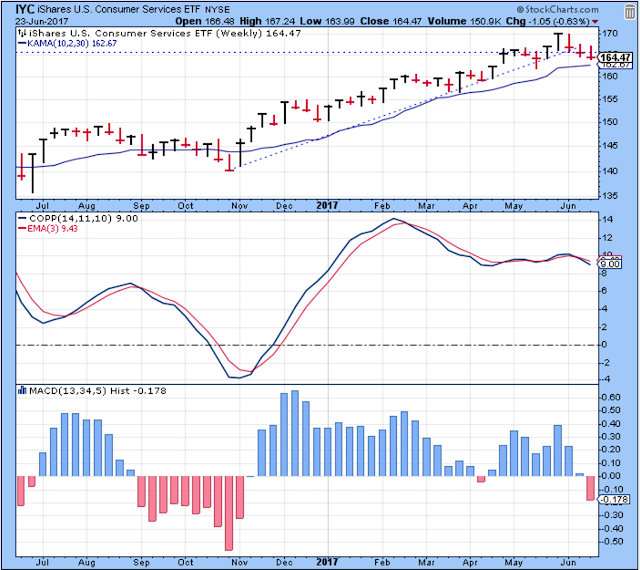Click the KAMA(10,2,30) 162.67 legend label
The width and height of the screenshot is (640, 570).
pyautogui.click(x=68, y=43)
